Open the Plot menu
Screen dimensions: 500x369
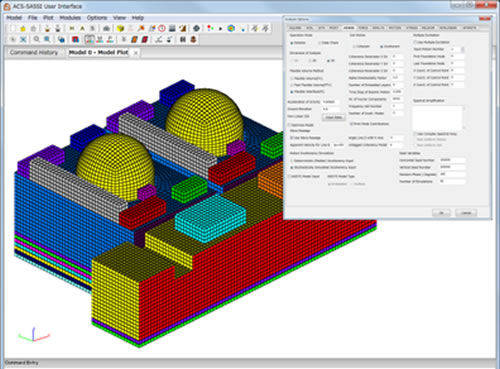coord(48,18)
